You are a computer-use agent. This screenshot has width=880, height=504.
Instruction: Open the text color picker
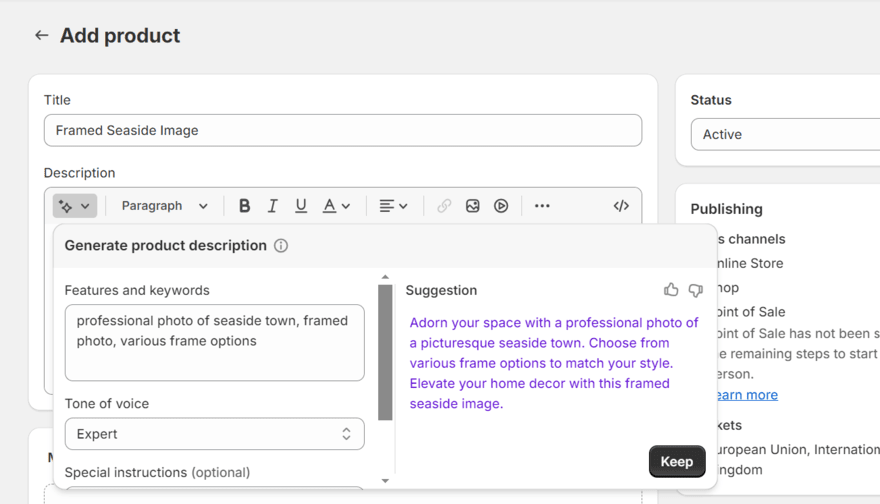(x=336, y=206)
